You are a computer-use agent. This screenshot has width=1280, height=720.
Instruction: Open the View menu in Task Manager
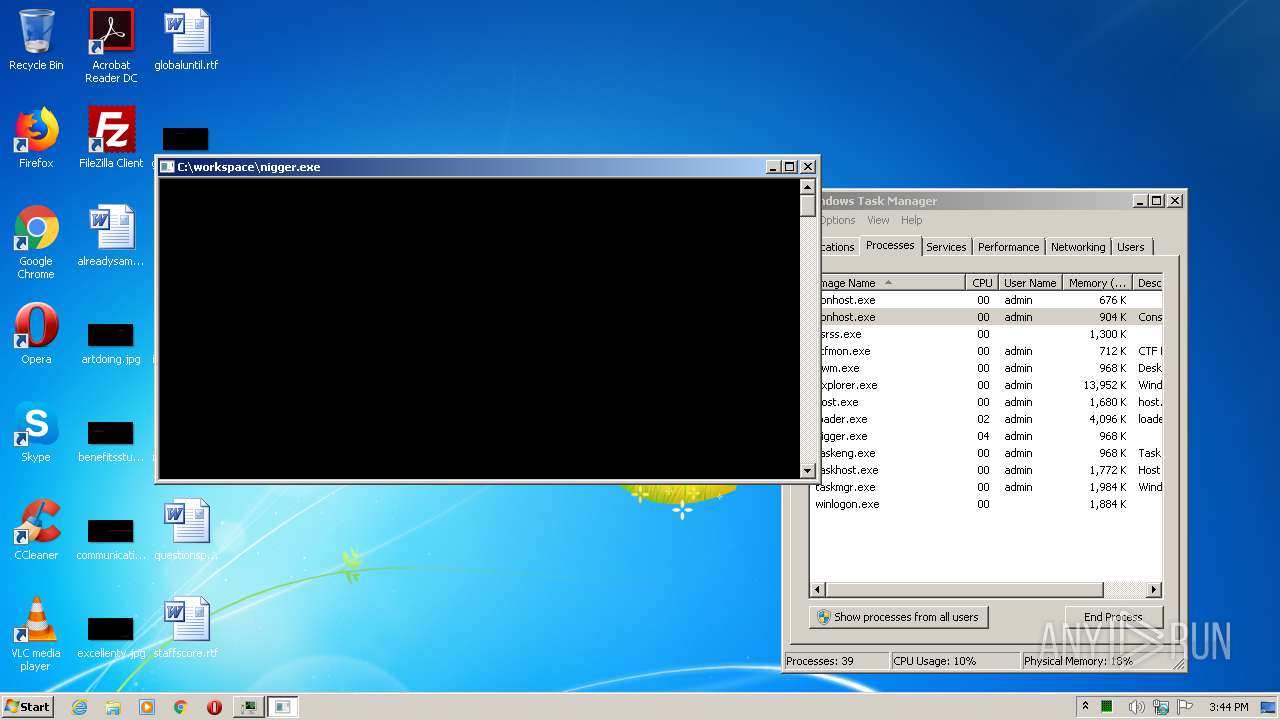(x=878, y=220)
